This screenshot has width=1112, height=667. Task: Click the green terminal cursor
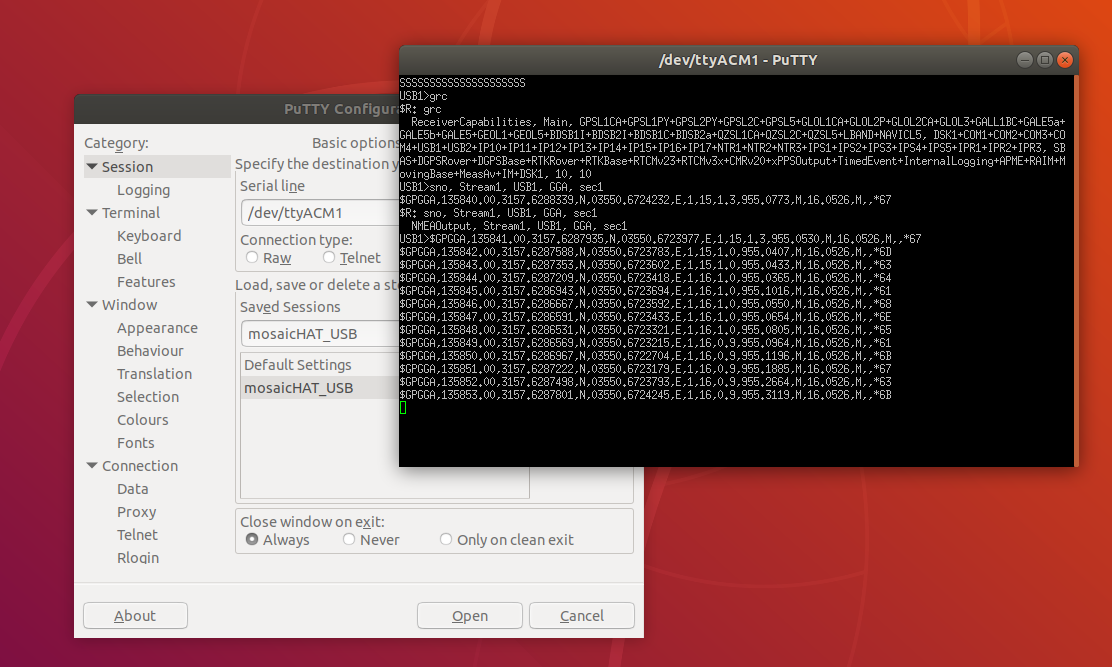tap(403, 408)
